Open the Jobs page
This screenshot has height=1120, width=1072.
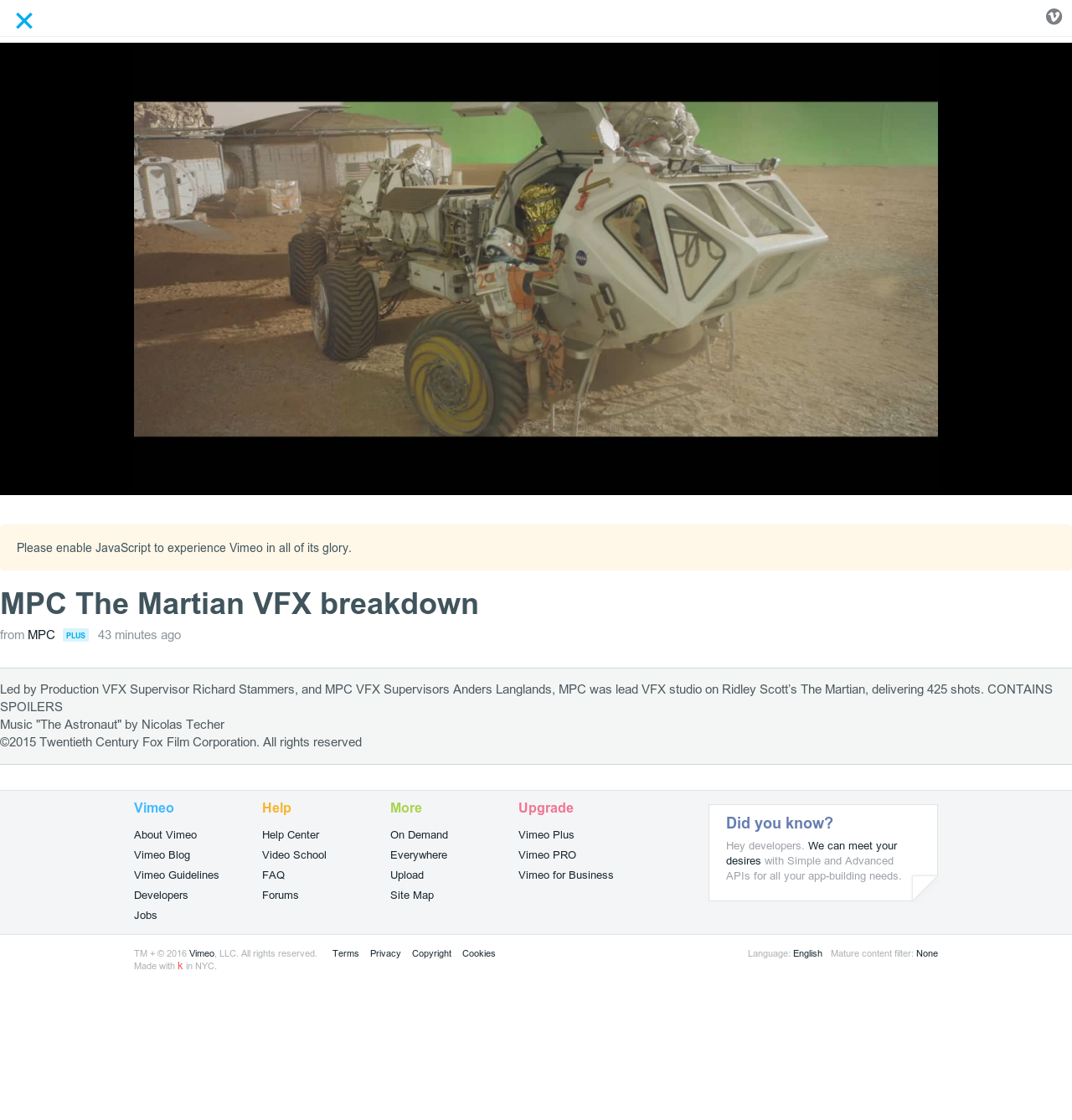click(146, 916)
